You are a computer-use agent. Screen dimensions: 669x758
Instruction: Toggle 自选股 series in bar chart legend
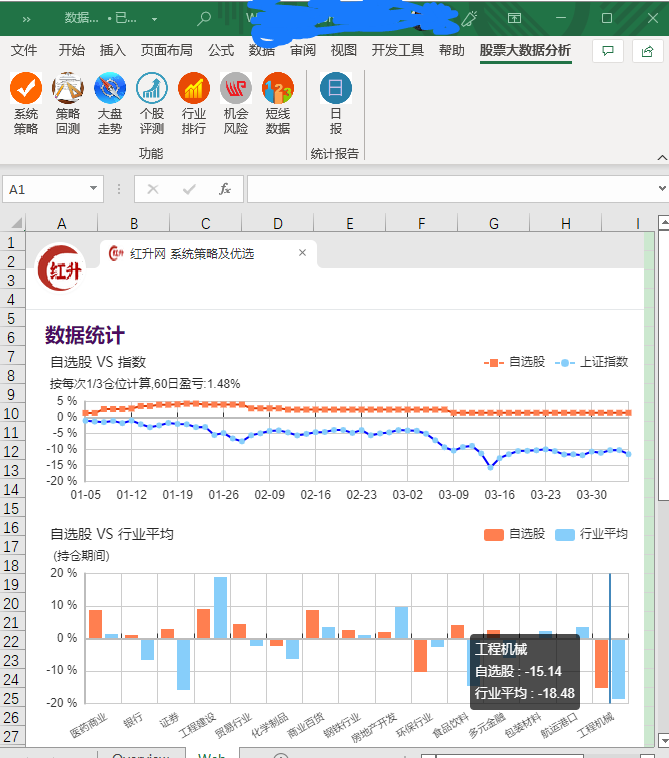click(514, 534)
